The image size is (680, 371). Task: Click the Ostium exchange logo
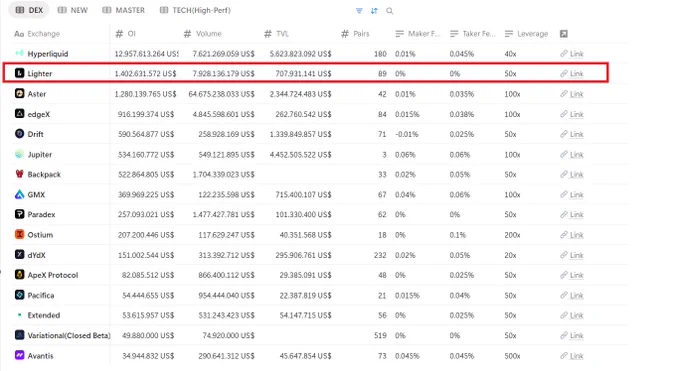pos(20,234)
